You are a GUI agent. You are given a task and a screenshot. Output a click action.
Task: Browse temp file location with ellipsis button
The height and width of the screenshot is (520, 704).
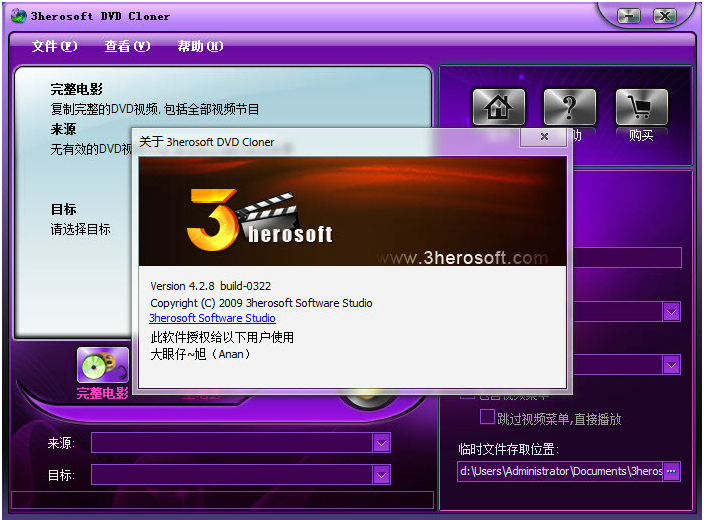pyautogui.click(x=671, y=472)
